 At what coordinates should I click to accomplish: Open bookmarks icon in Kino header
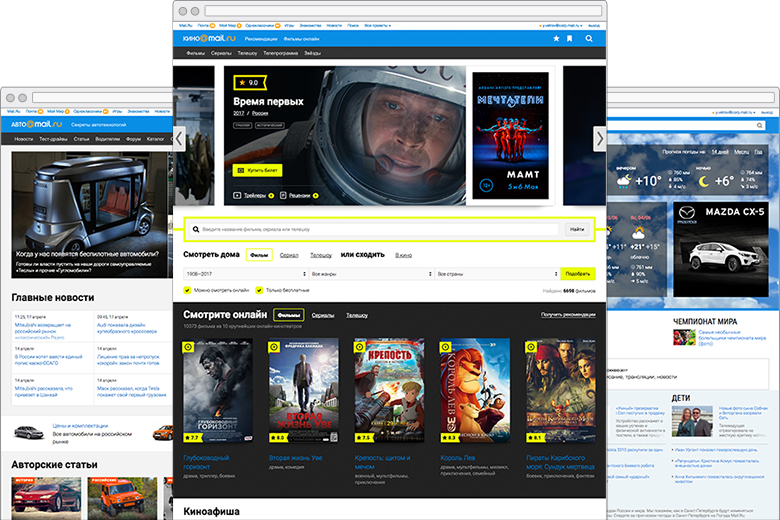click(x=570, y=38)
